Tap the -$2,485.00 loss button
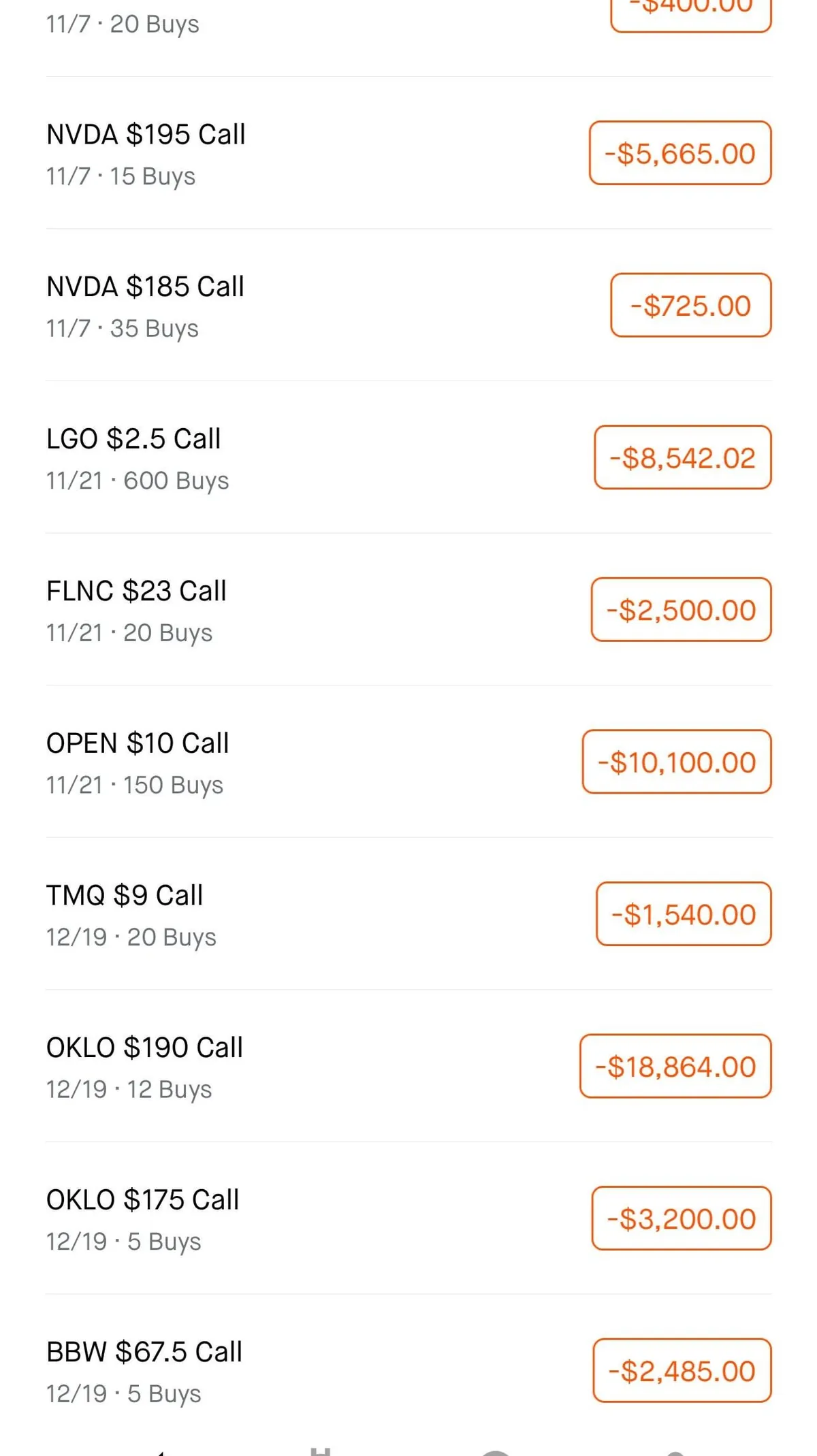The height and width of the screenshot is (1456, 817). click(x=682, y=1370)
